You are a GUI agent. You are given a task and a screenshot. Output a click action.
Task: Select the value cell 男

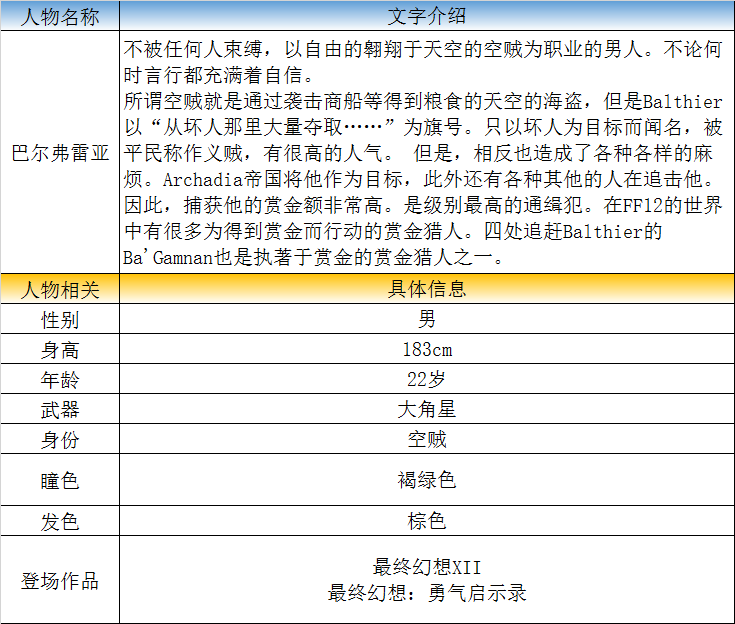(427, 319)
